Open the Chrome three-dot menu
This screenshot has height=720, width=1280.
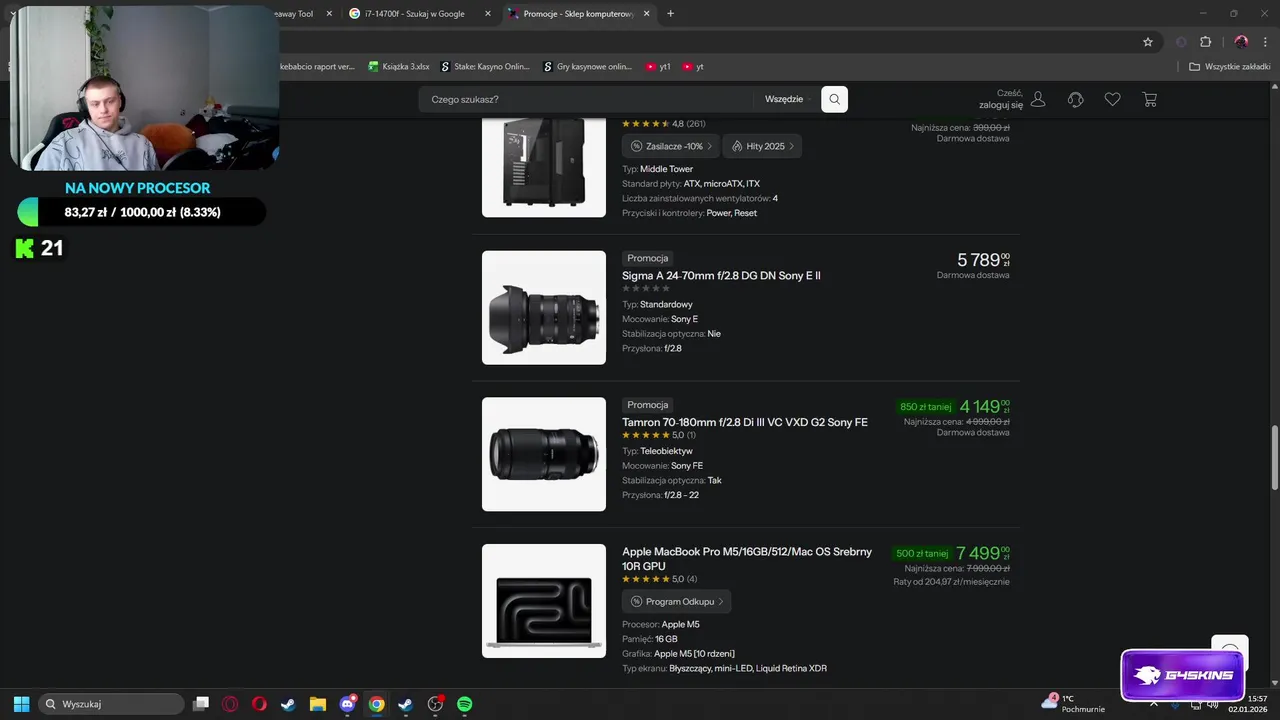(1265, 42)
